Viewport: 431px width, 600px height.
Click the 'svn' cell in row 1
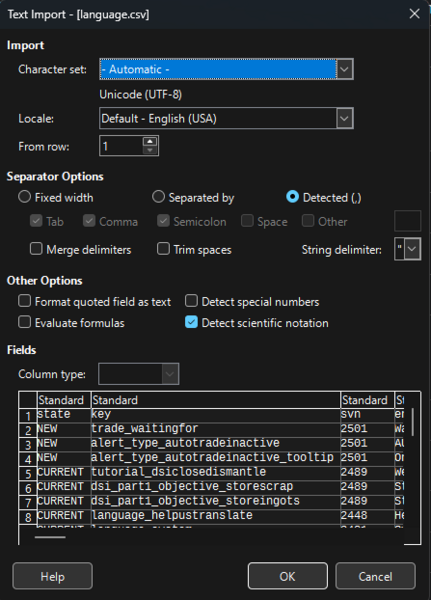point(367,414)
